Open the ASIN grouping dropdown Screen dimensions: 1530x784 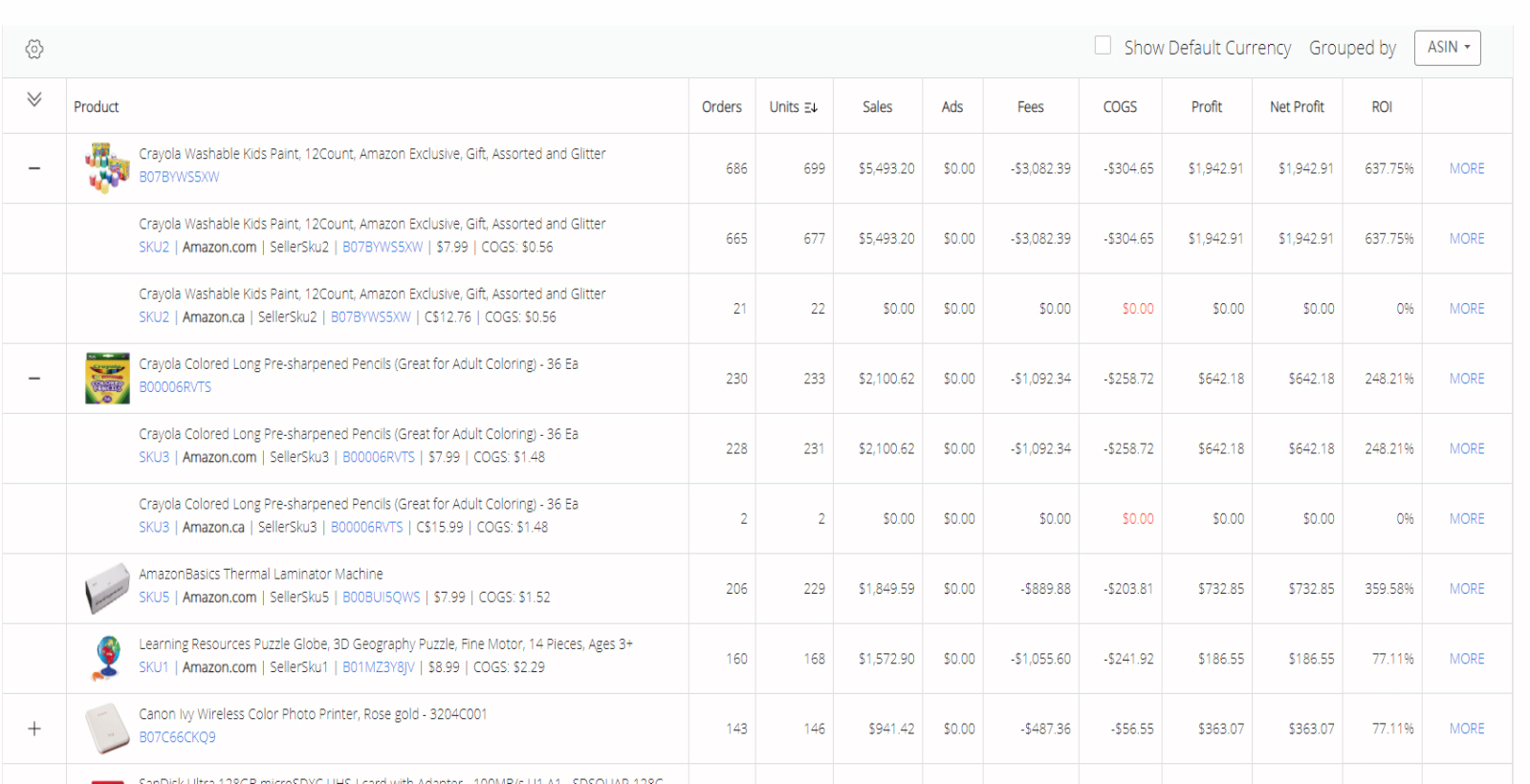click(1448, 48)
